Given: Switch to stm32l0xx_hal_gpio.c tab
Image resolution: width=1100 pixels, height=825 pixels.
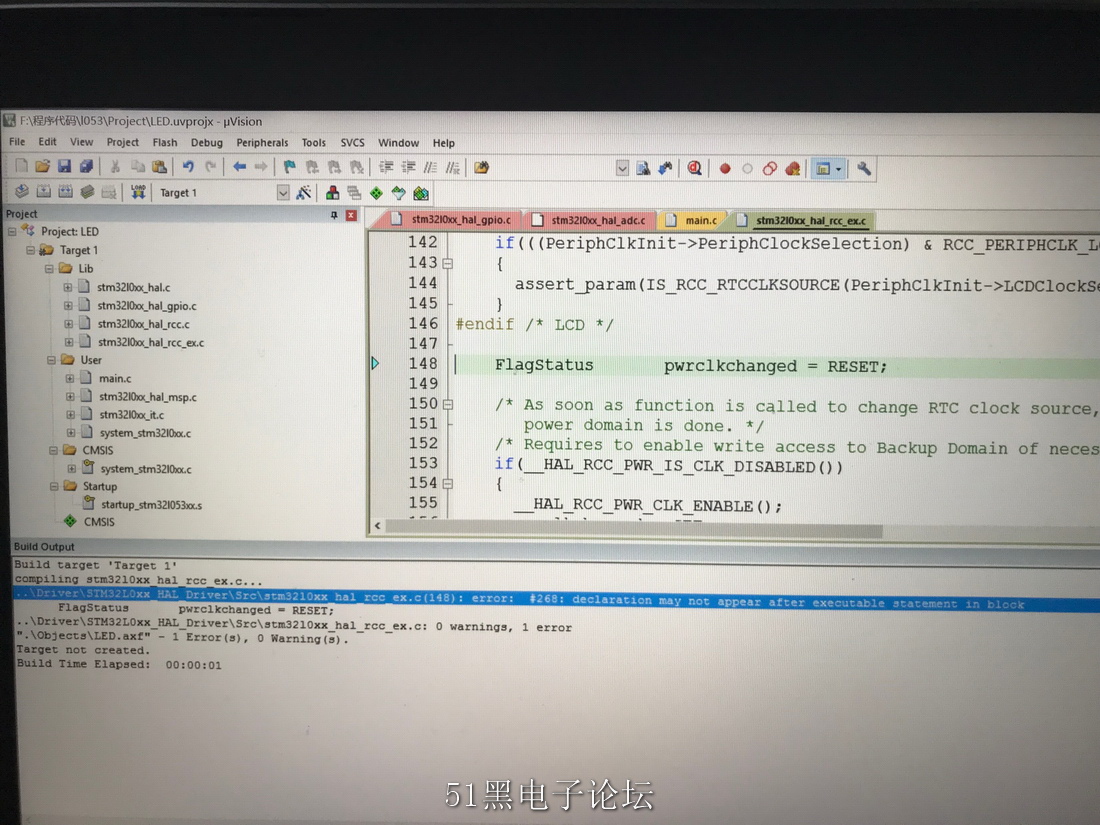Looking at the screenshot, I should point(452,220).
